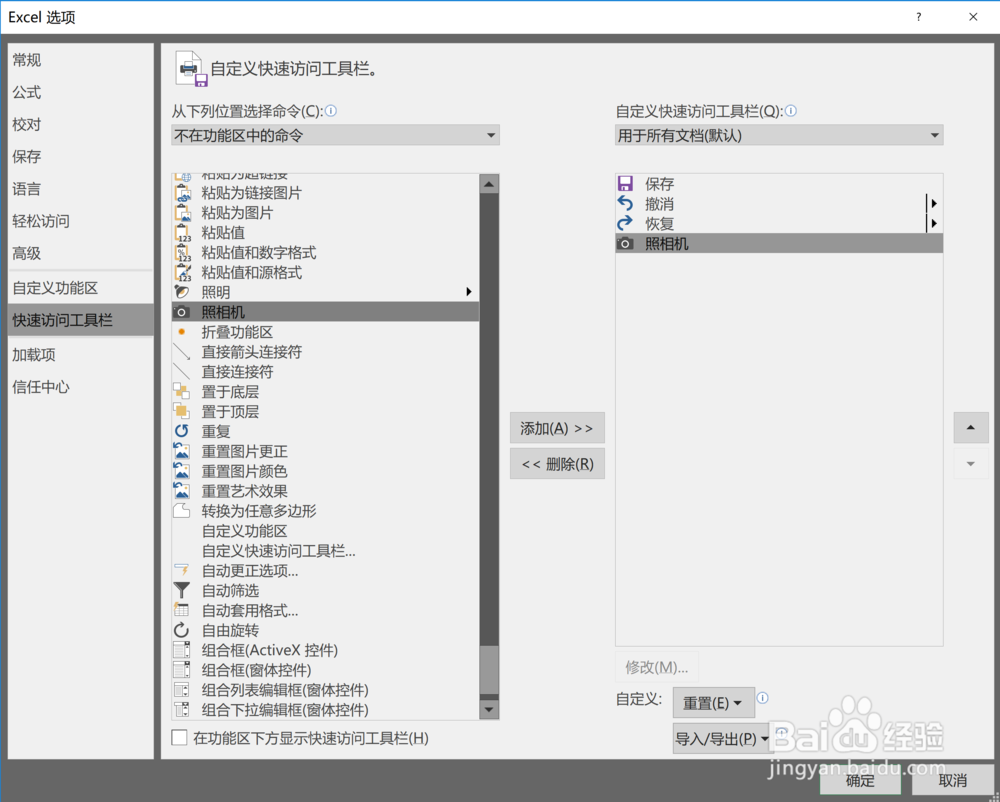Click the 粘贴值 icon in command list
1000x802 pixels.
tap(182, 232)
